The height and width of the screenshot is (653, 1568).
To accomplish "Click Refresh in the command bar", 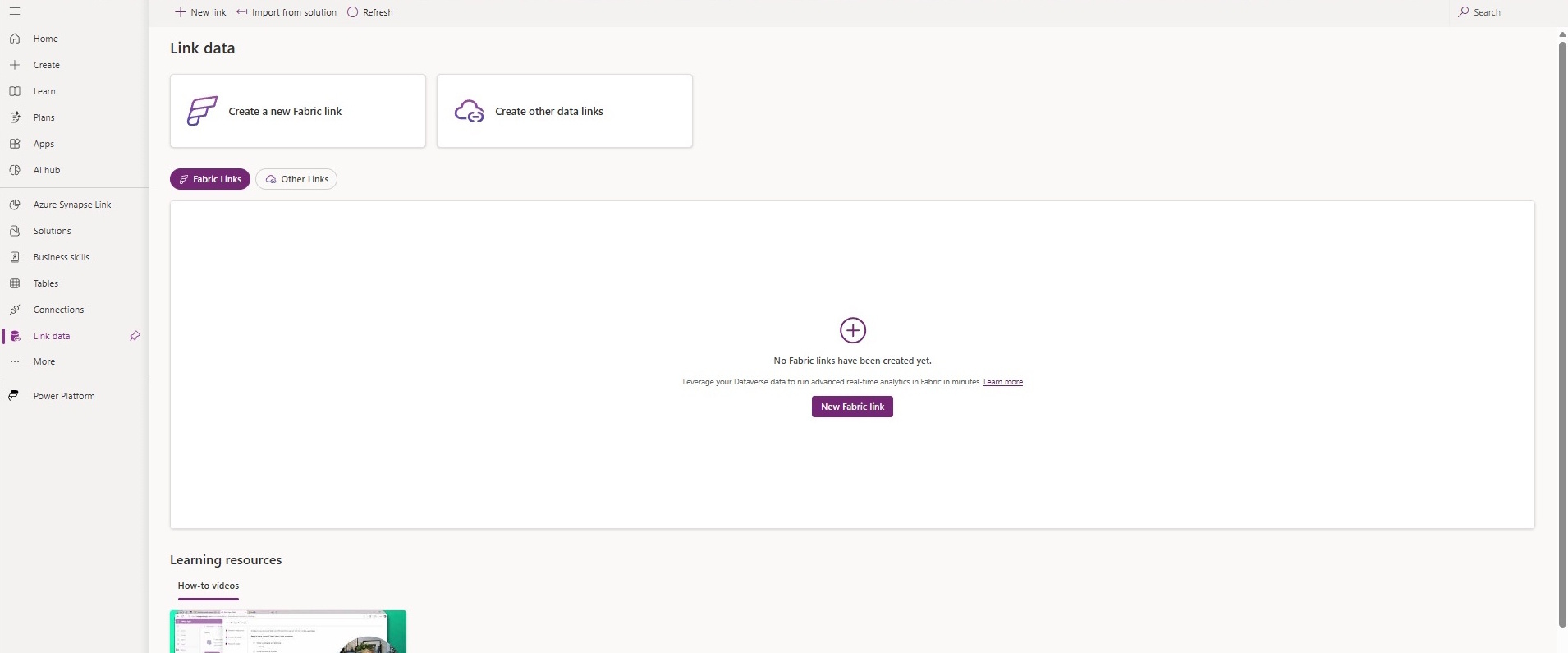I will [370, 12].
